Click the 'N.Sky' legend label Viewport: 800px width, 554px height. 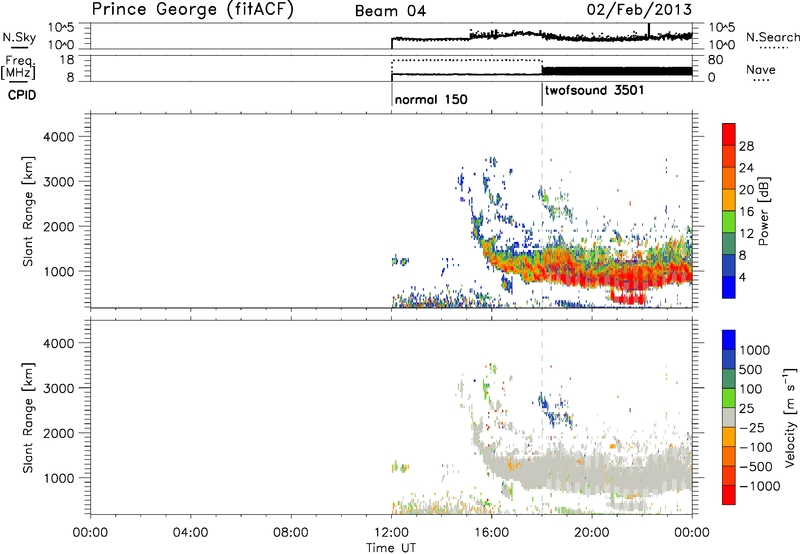click(x=19, y=38)
